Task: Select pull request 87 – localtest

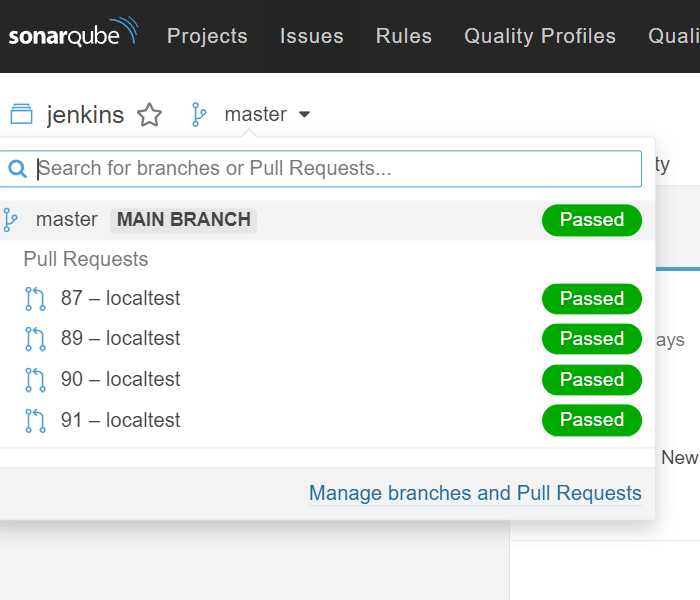Action: point(328,299)
